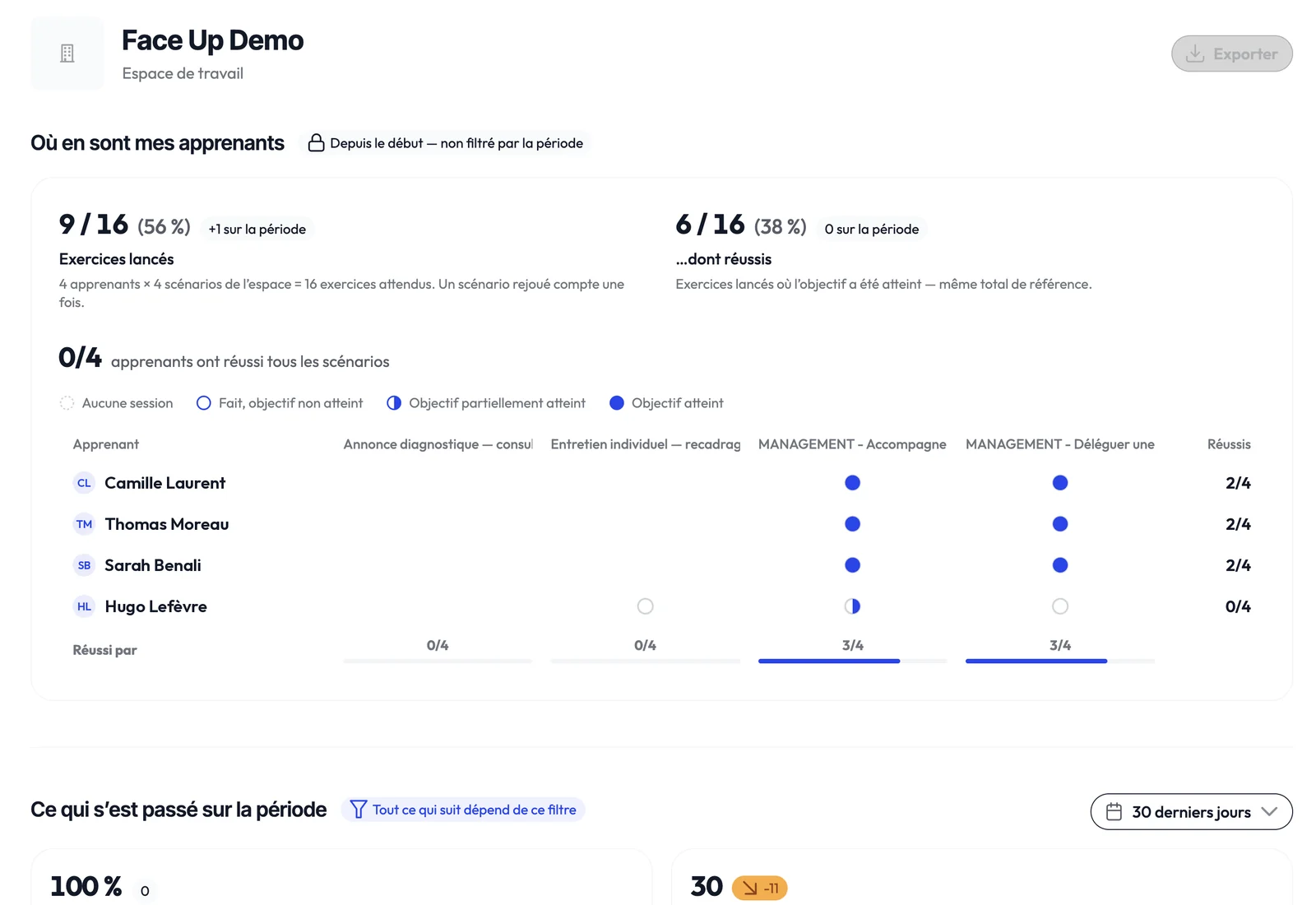Viewport: 1316px width, 905px height.
Task: Click the TM avatar for Thomas Moreau
Action: (84, 524)
